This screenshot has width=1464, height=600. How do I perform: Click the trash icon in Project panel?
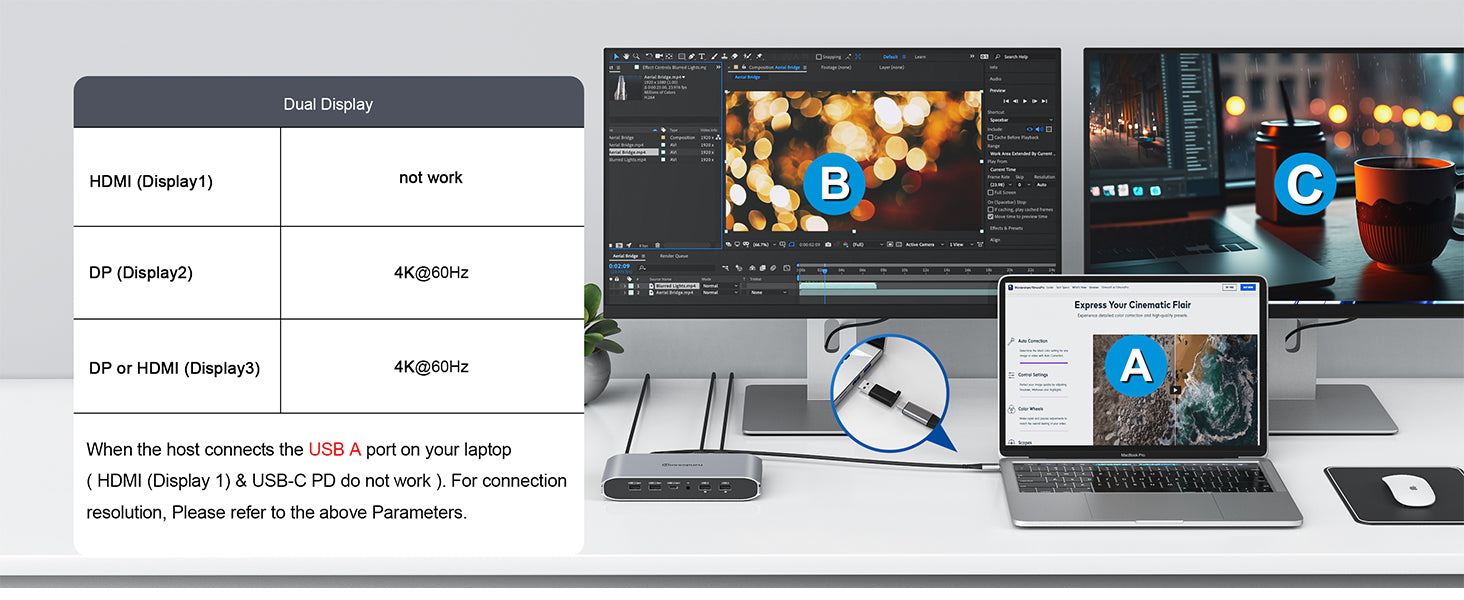tap(657, 243)
